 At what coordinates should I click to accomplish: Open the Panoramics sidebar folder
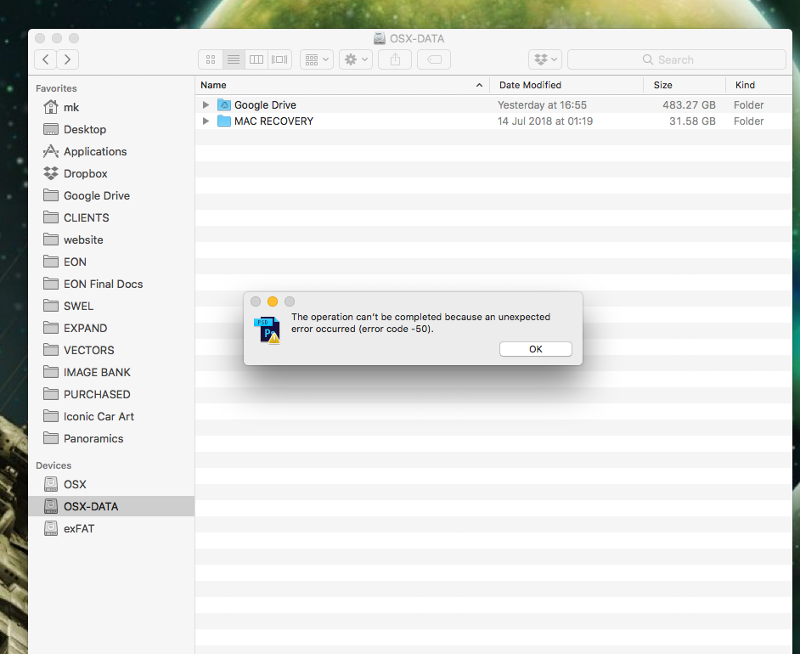pyautogui.click(x=111, y=439)
